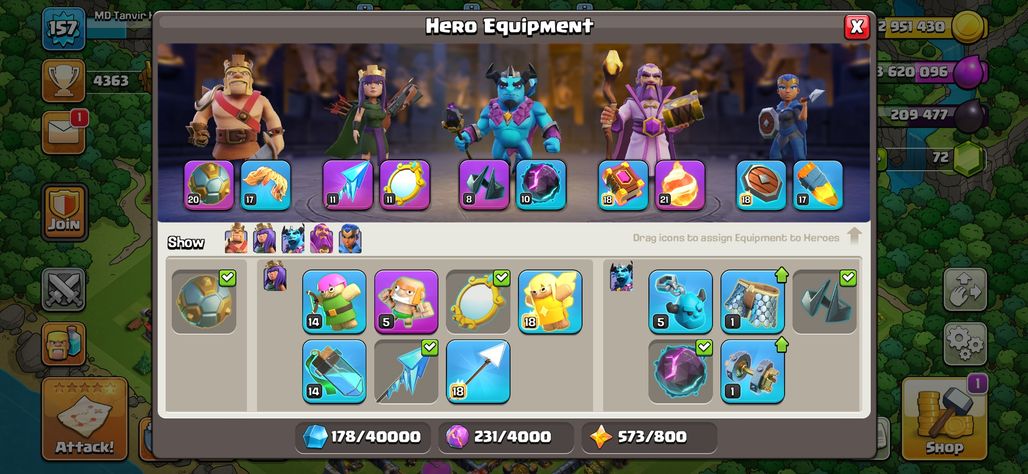The image size is (1028, 474).
Task: Open Barbarian King's Spiky Ball equipped slot
Action: point(209,185)
